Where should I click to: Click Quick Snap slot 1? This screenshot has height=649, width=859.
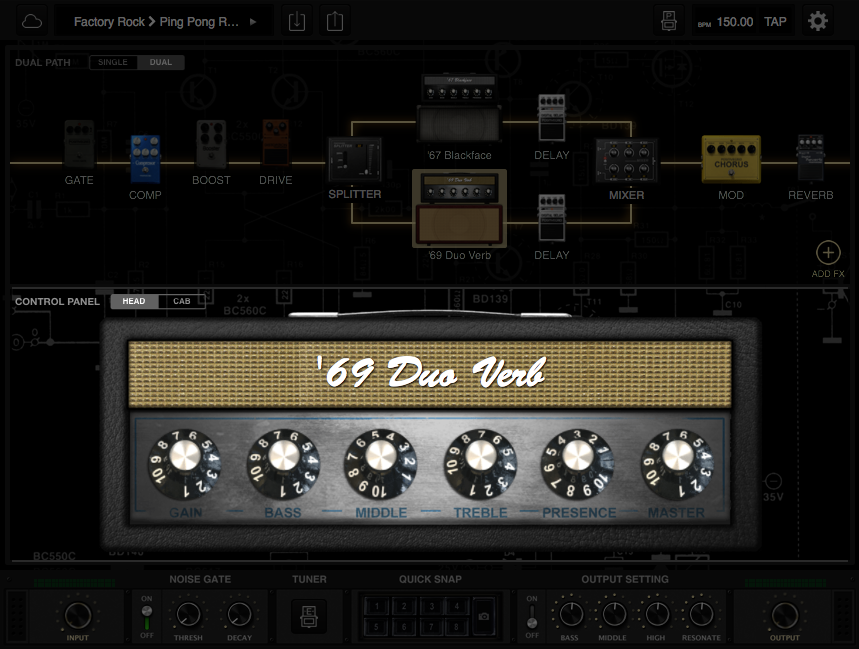(x=375, y=605)
